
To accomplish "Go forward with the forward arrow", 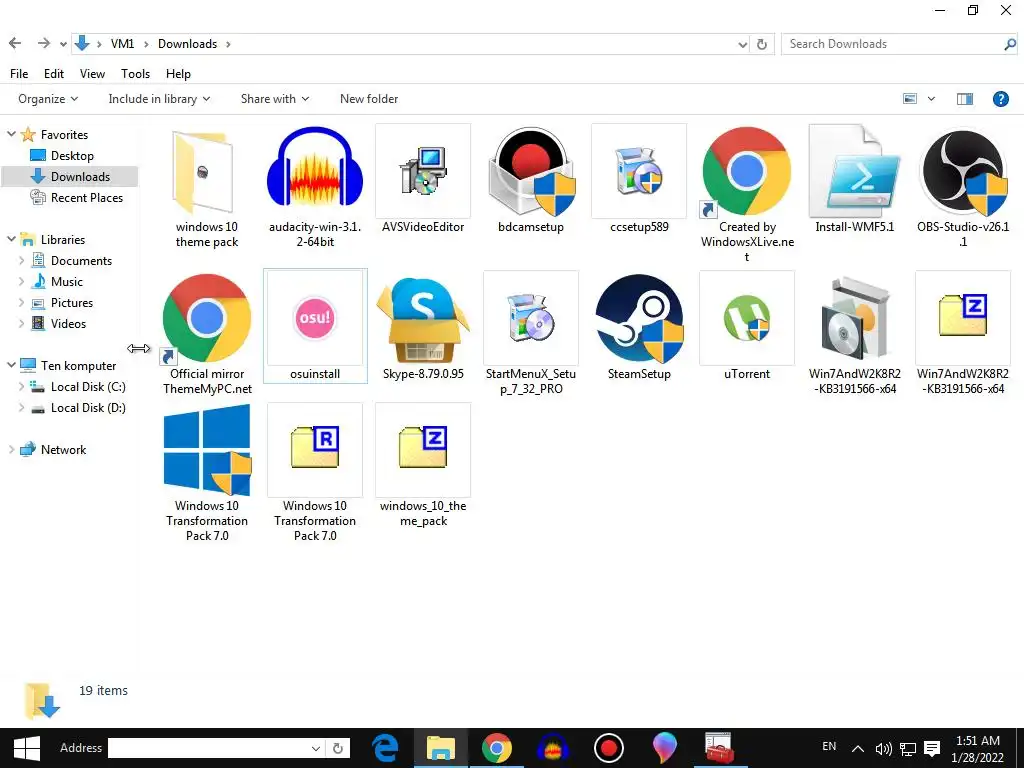I will click(43, 43).
